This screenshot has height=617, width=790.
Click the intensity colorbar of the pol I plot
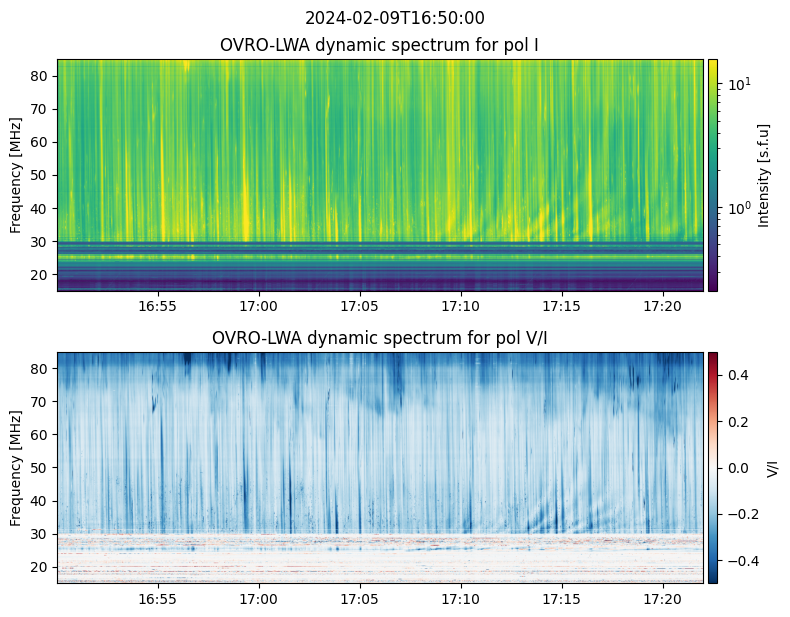tap(713, 175)
